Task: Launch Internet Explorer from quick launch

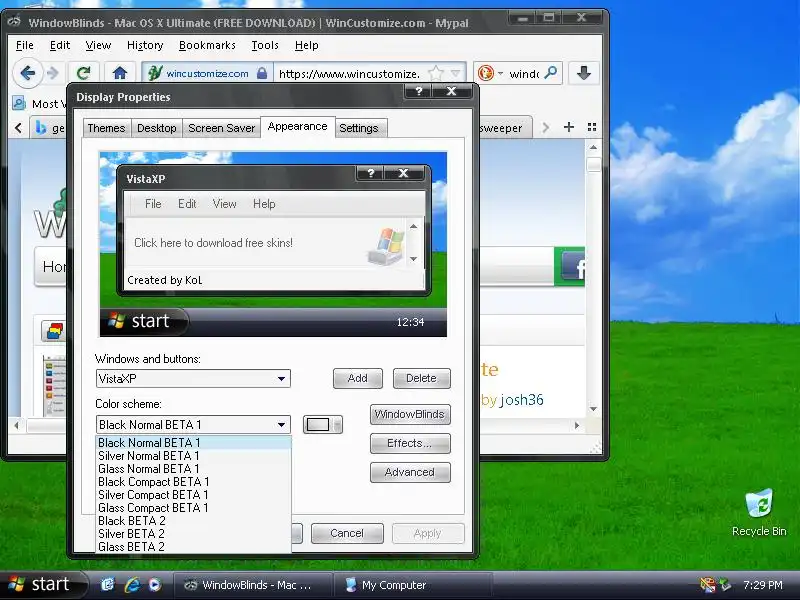Action: tap(132, 585)
